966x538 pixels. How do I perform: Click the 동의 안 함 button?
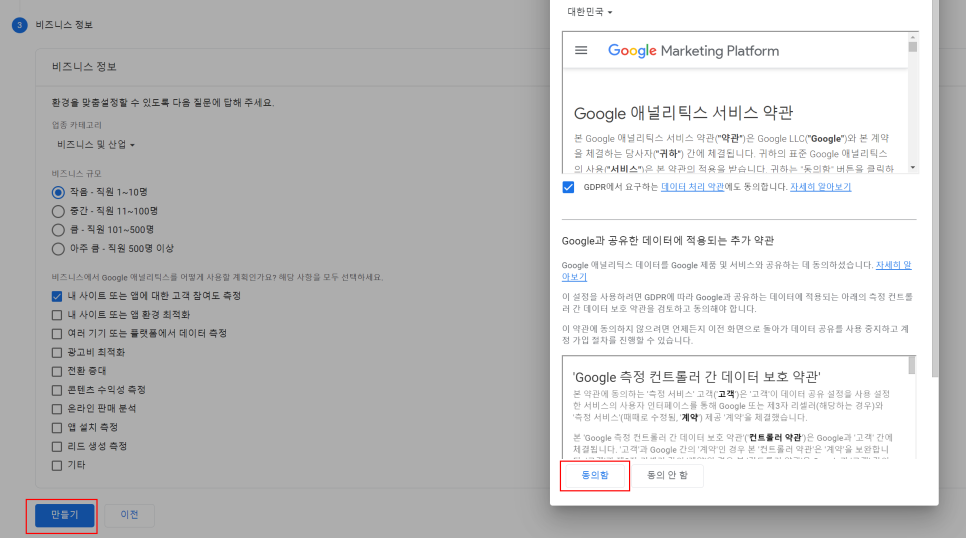[x=667, y=475]
